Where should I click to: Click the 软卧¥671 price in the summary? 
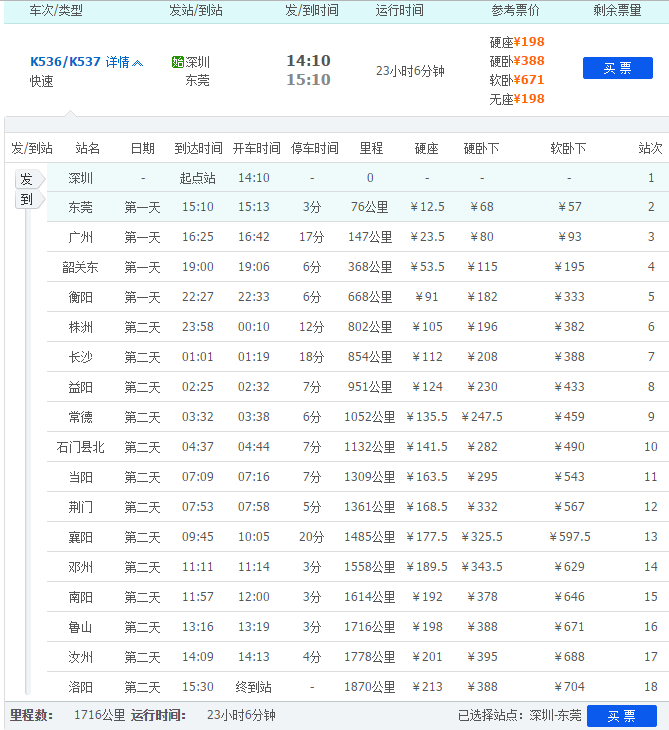coord(517,80)
